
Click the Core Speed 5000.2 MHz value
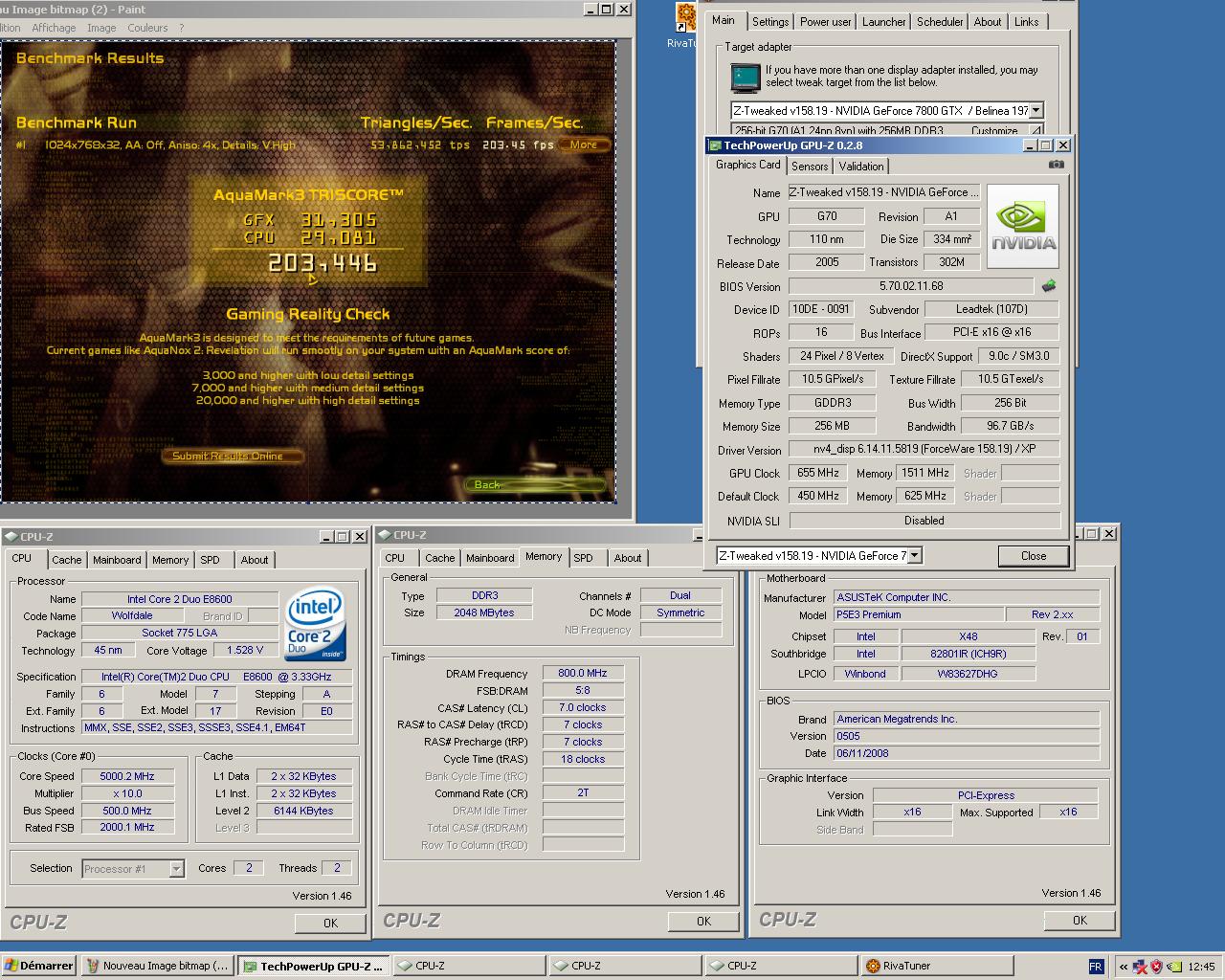click(128, 776)
